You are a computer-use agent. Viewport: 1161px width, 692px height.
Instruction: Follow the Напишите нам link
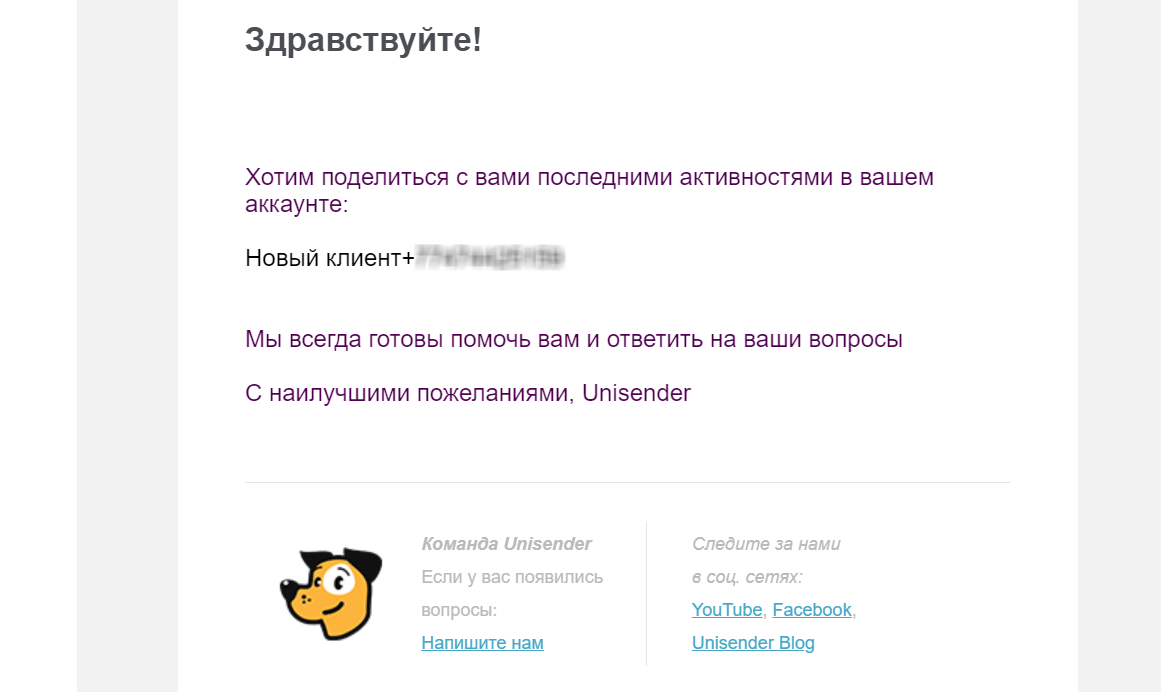(482, 642)
